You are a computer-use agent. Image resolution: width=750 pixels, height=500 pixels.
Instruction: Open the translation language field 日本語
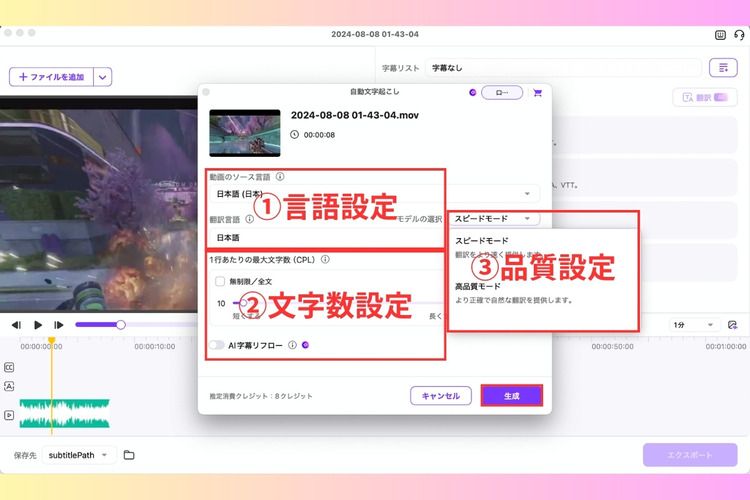(x=327, y=237)
